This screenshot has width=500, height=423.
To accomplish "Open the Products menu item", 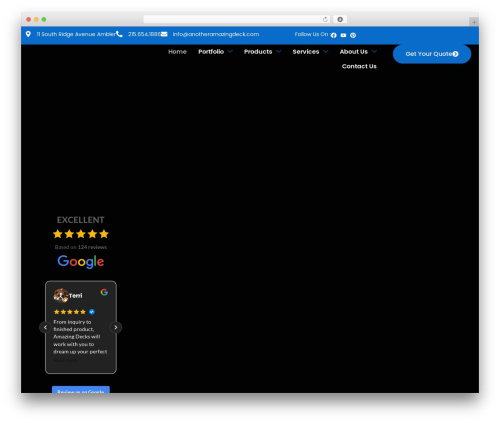I will point(258,52).
